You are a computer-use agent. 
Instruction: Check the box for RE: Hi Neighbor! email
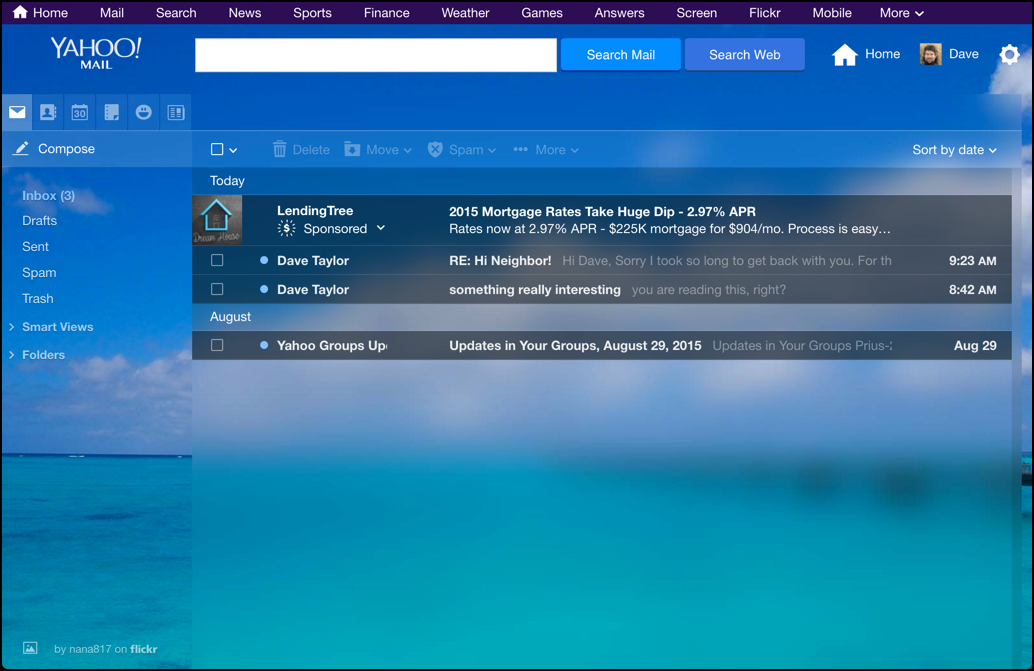217,260
